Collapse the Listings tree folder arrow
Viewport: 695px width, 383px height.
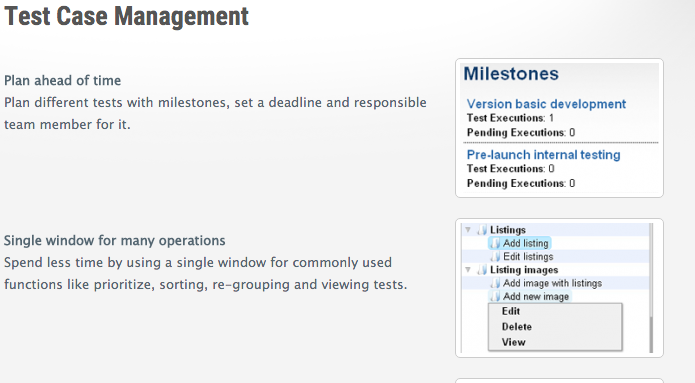point(468,230)
